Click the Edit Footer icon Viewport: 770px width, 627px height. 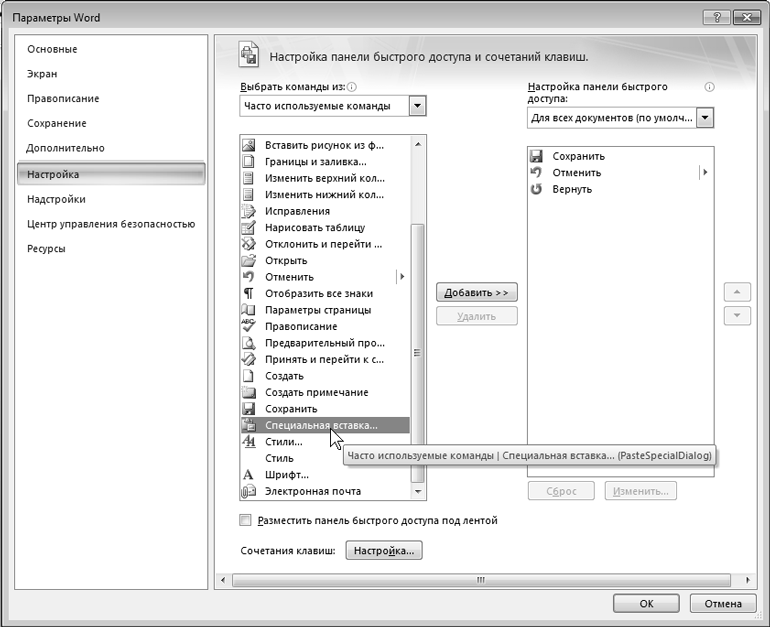click(x=249, y=194)
